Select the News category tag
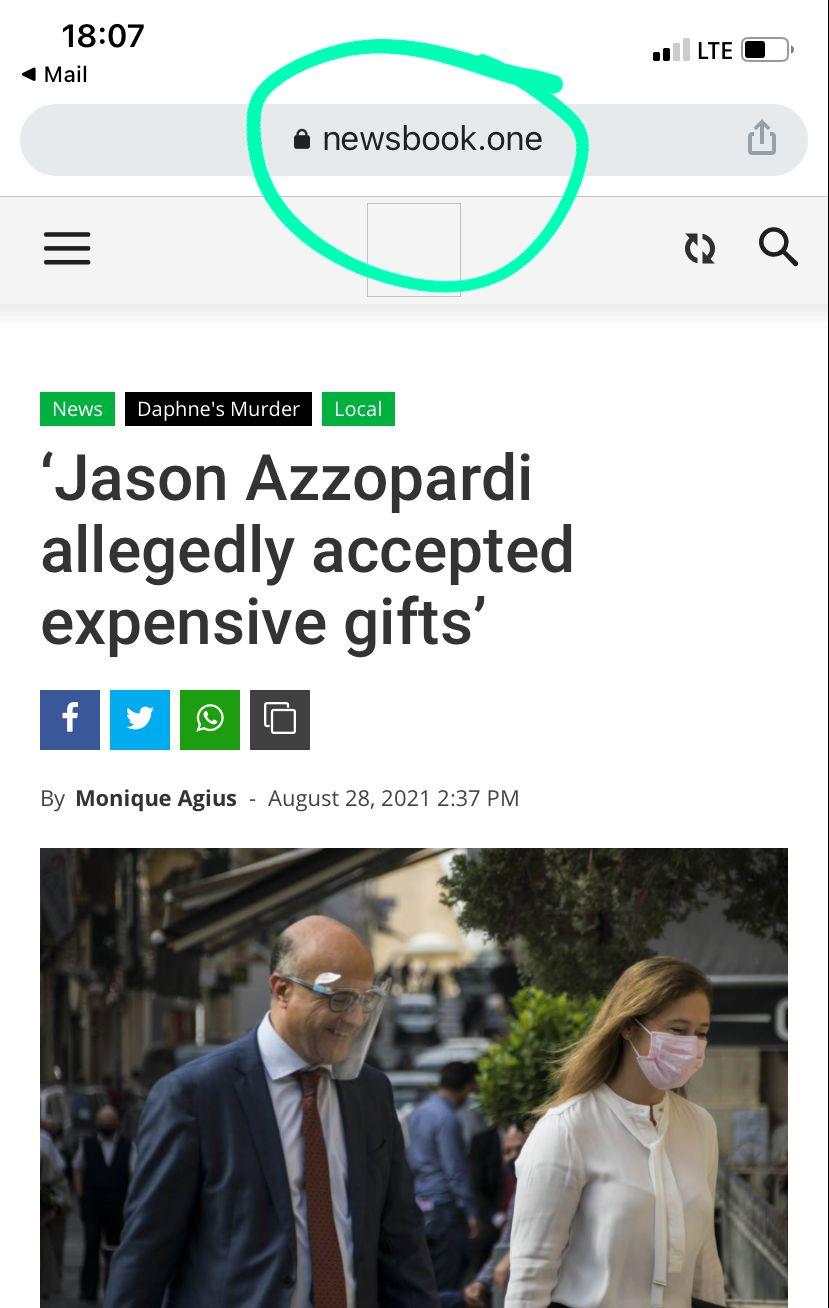Viewport: 829px width, 1308px height. pos(77,409)
